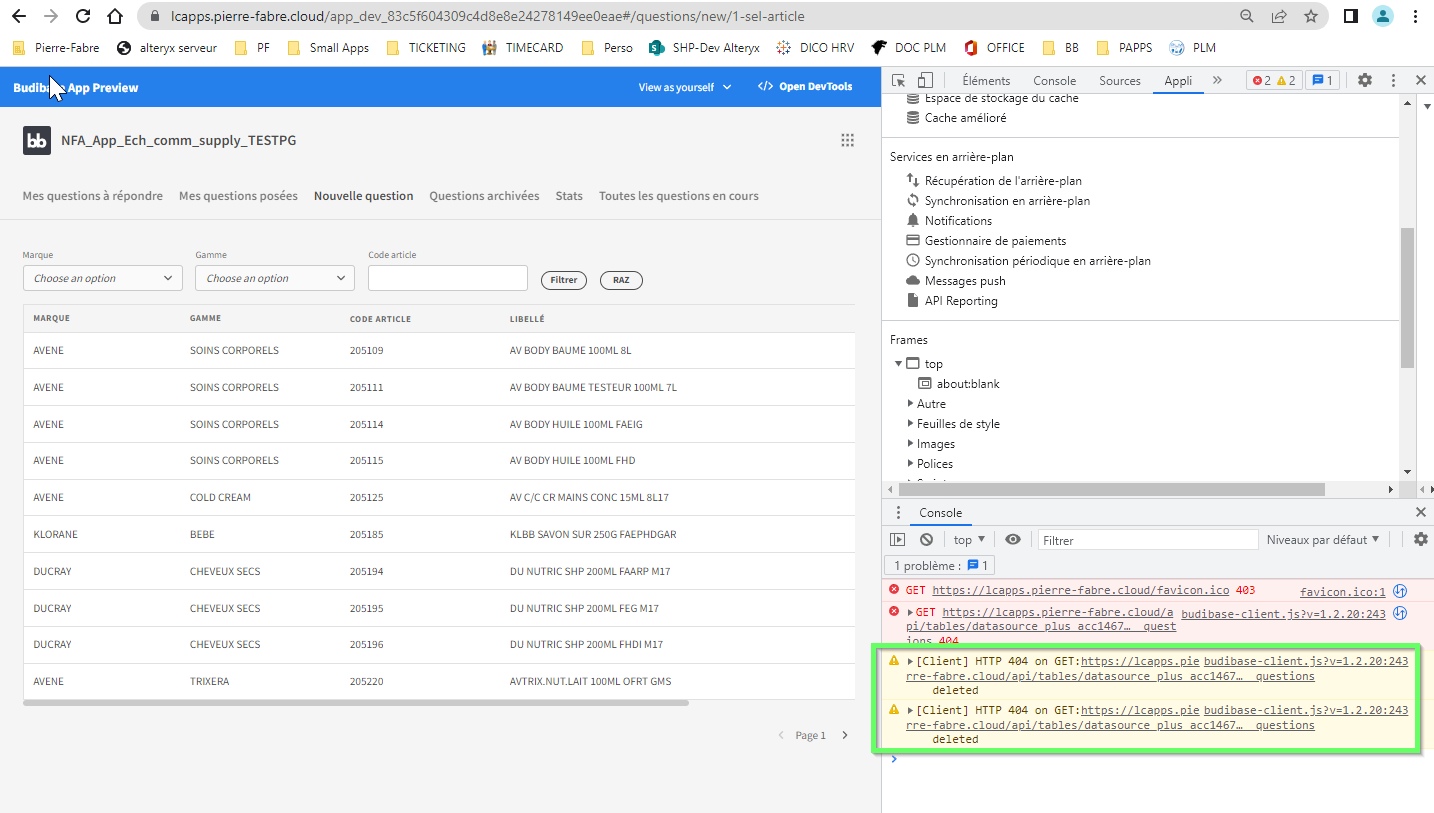The height and width of the screenshot is (813, 1434).
Task: Open the Budibase app grid menu icon
Action: tap(848, 141)
